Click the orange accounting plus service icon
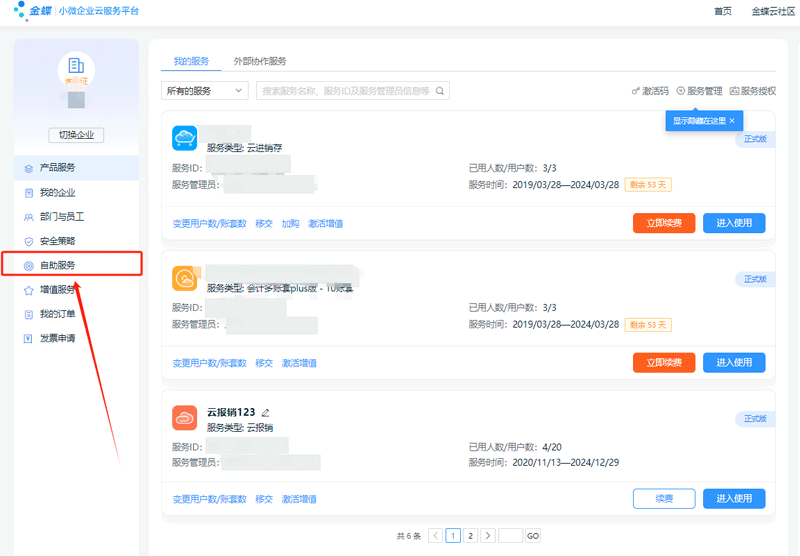 (x=185, y=279)
